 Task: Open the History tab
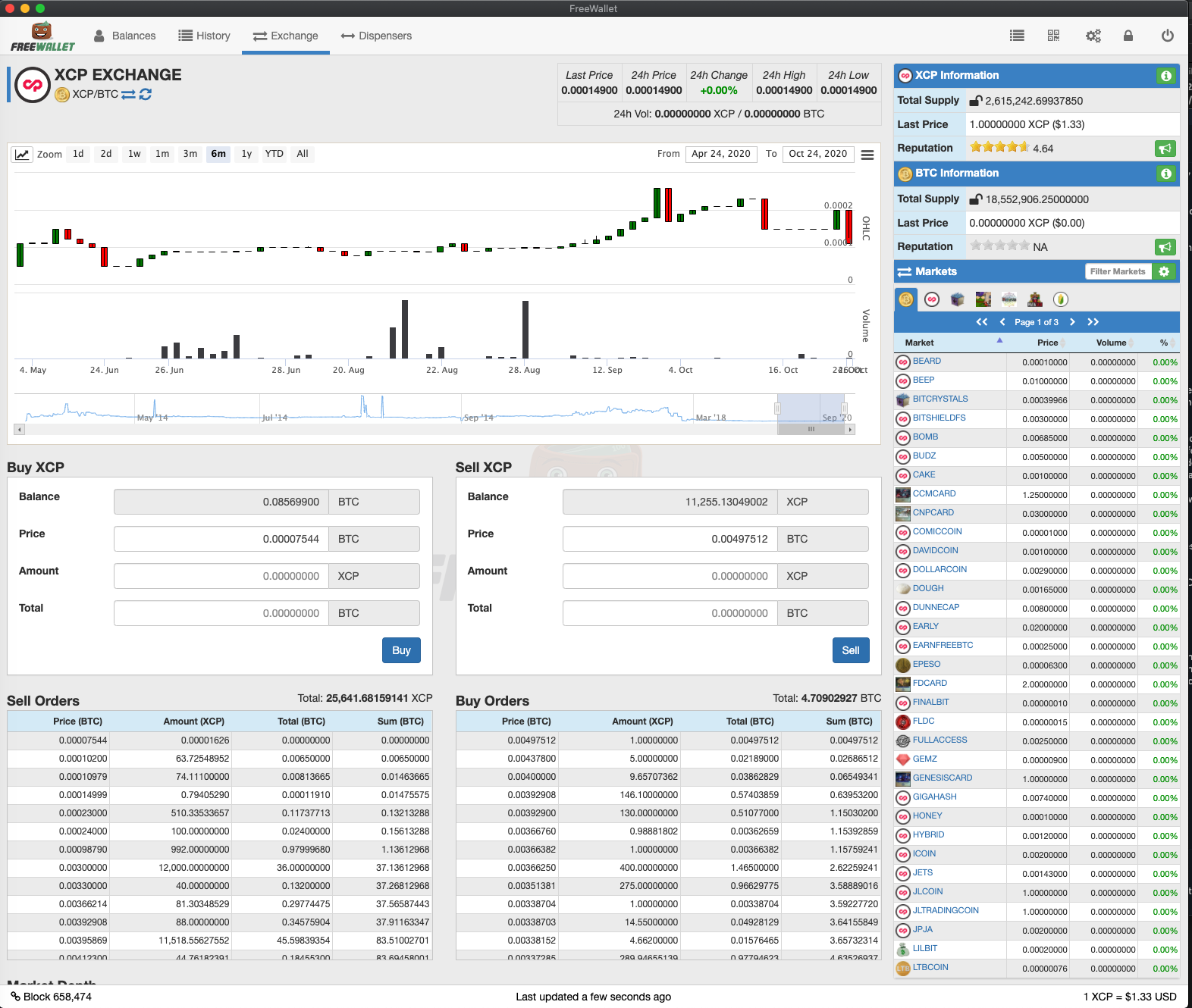204,36
